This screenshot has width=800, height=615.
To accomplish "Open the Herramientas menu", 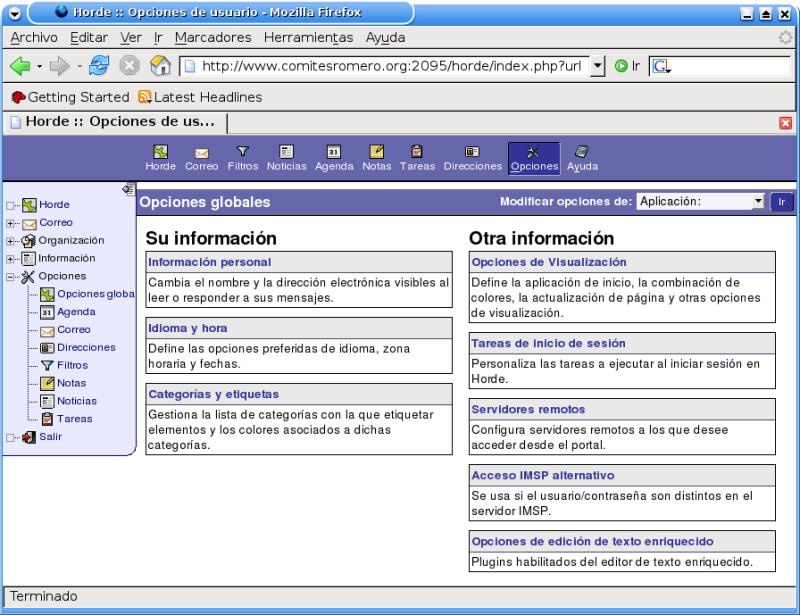I will 314,38.
